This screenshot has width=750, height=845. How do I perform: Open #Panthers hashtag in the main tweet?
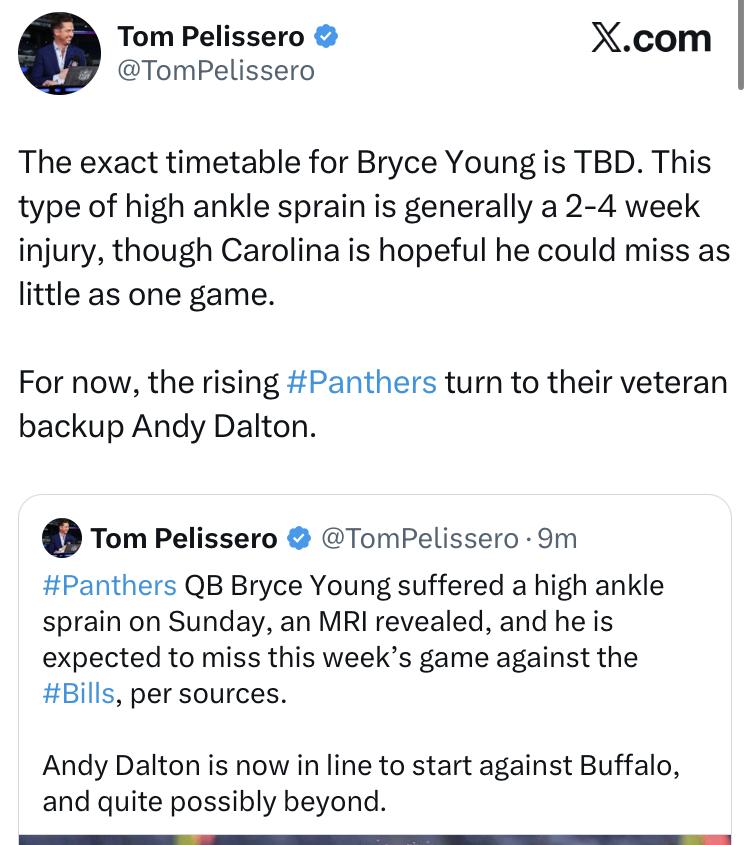click(361, 383)
